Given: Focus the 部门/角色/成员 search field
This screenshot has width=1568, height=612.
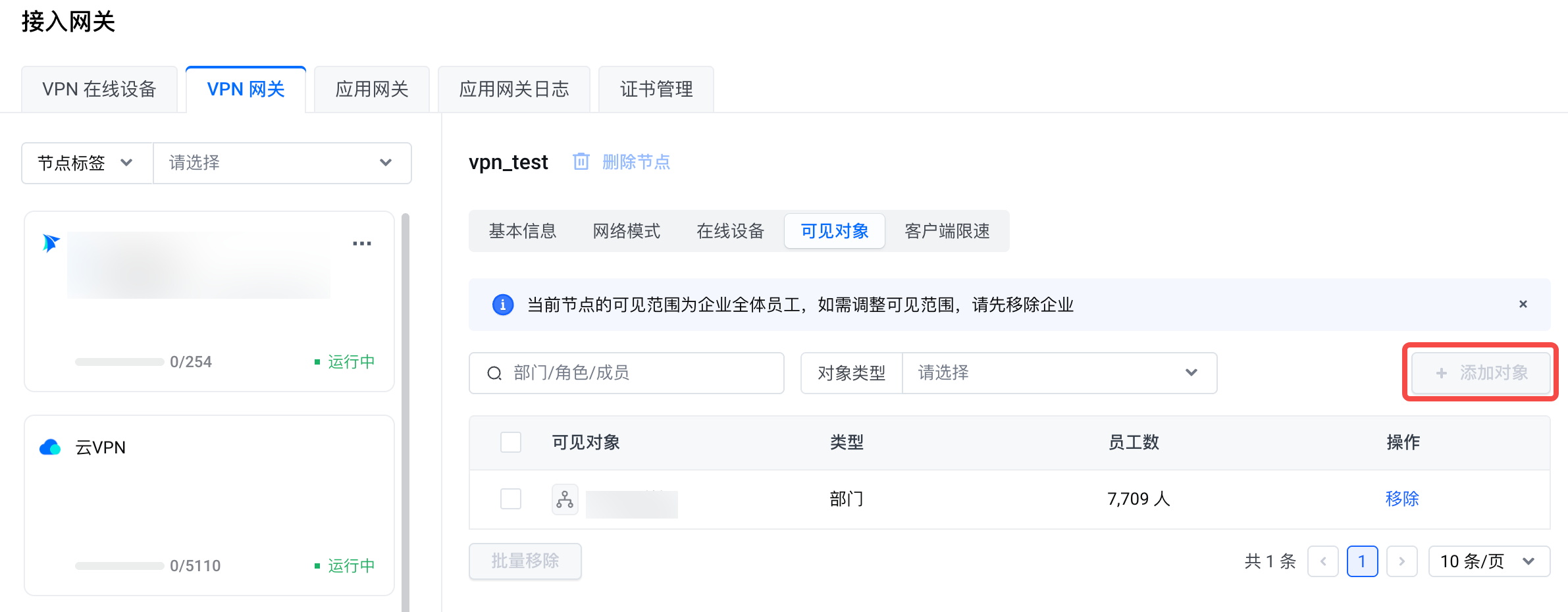Looking at the screenshot, I should click(639, 373).
